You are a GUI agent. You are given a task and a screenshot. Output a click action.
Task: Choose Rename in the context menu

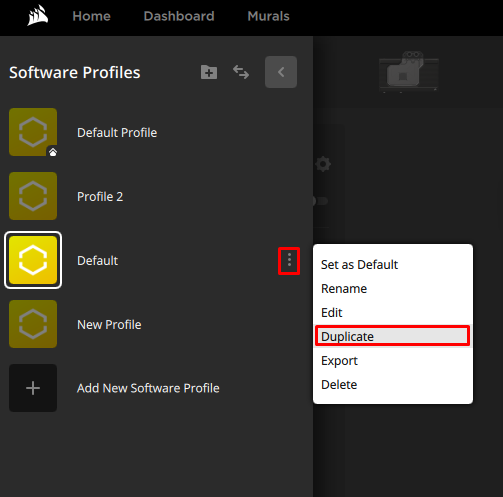tap(393, 289)
